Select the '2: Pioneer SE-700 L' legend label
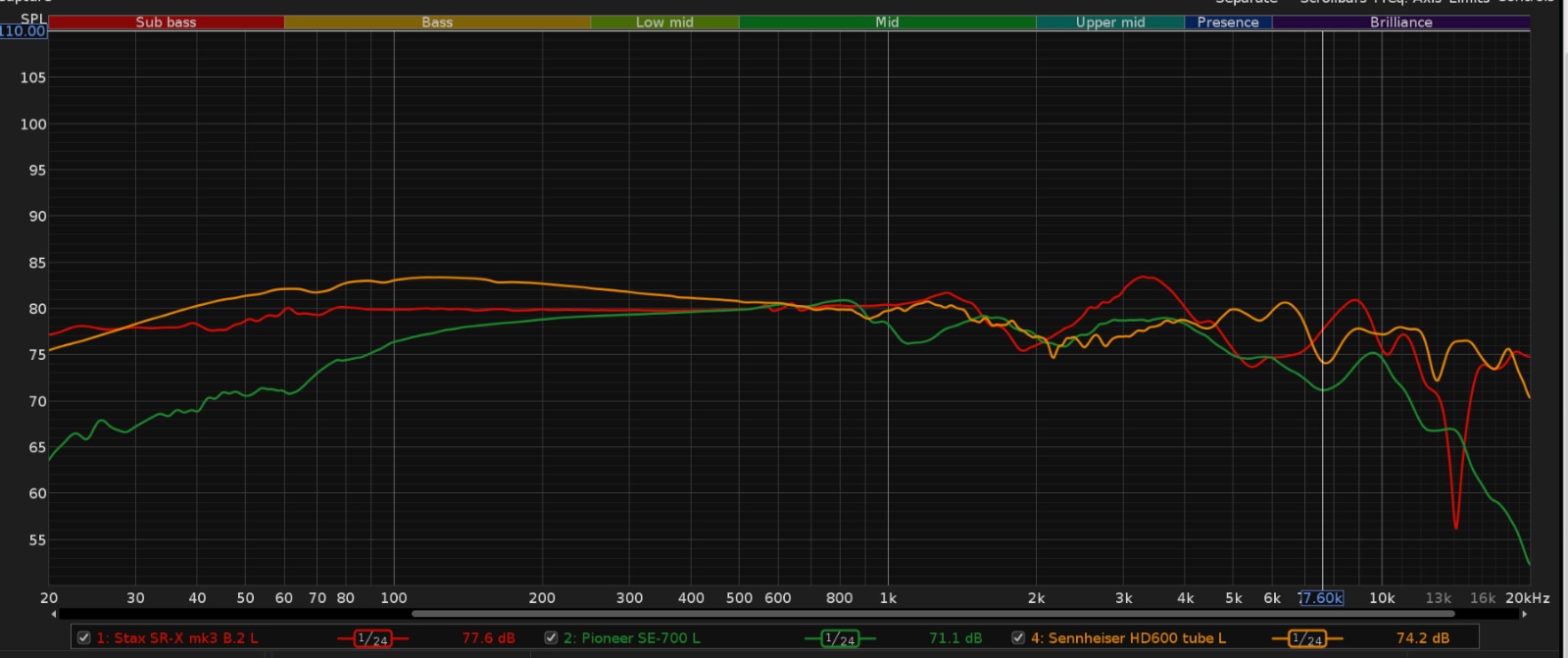The width and height of the screenshot is (1568, 658). coord(632,638)
